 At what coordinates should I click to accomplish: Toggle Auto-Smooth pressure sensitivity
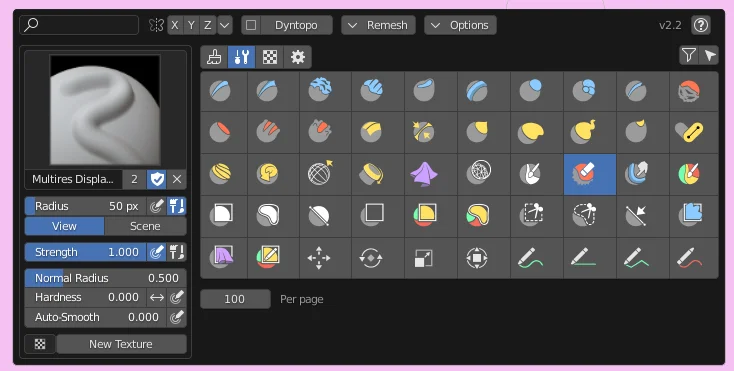[176, 317]
